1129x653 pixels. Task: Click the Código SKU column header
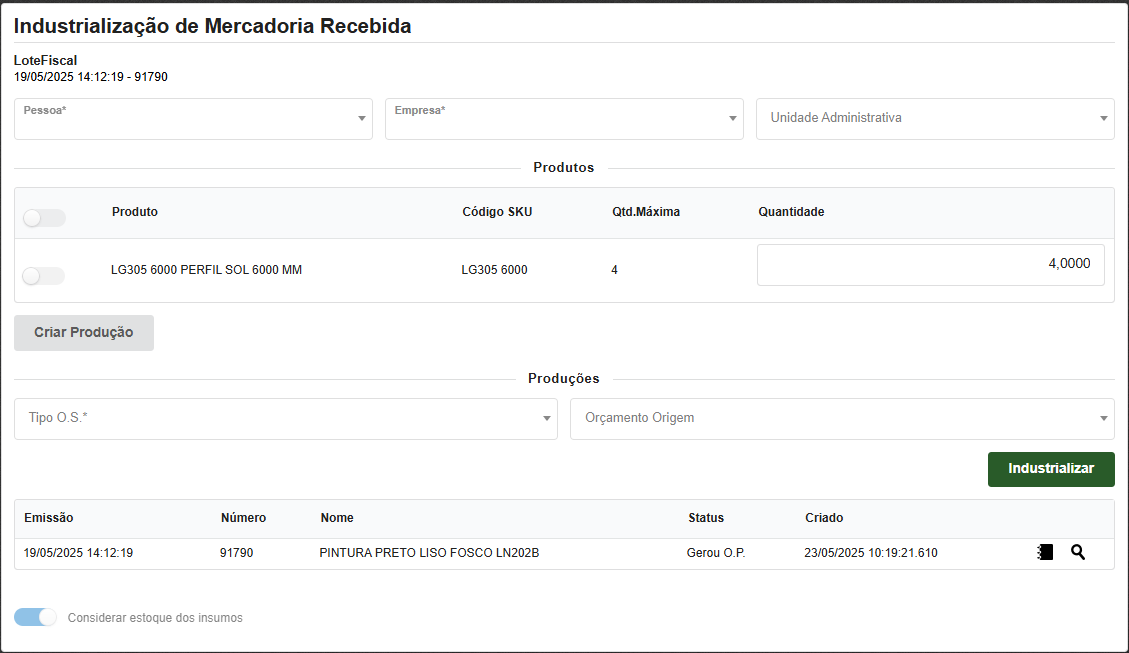pos(497,212)
